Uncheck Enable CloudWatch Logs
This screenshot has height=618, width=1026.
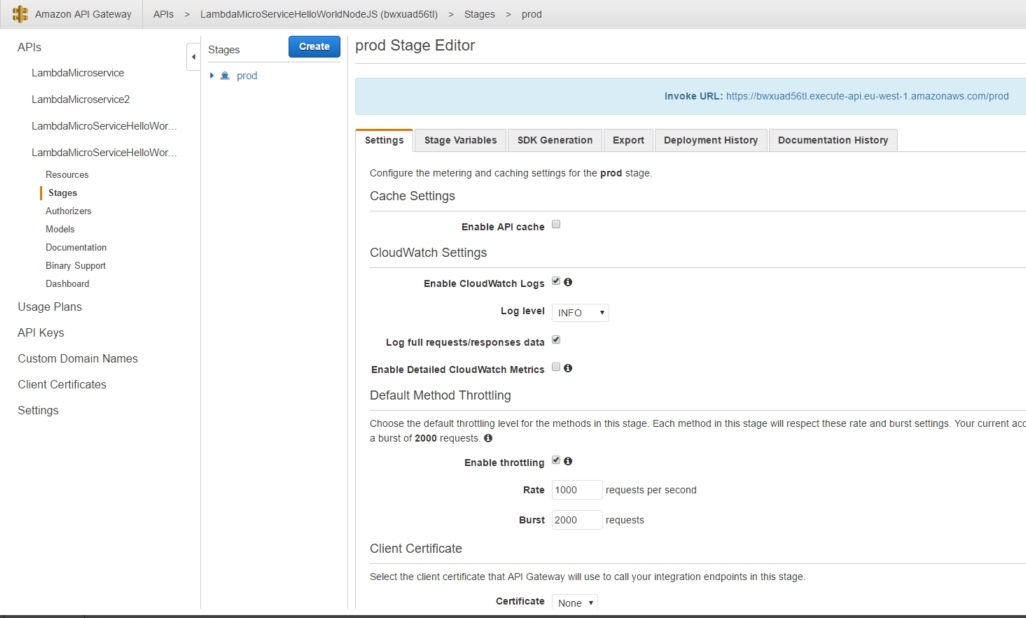point(556,281)
